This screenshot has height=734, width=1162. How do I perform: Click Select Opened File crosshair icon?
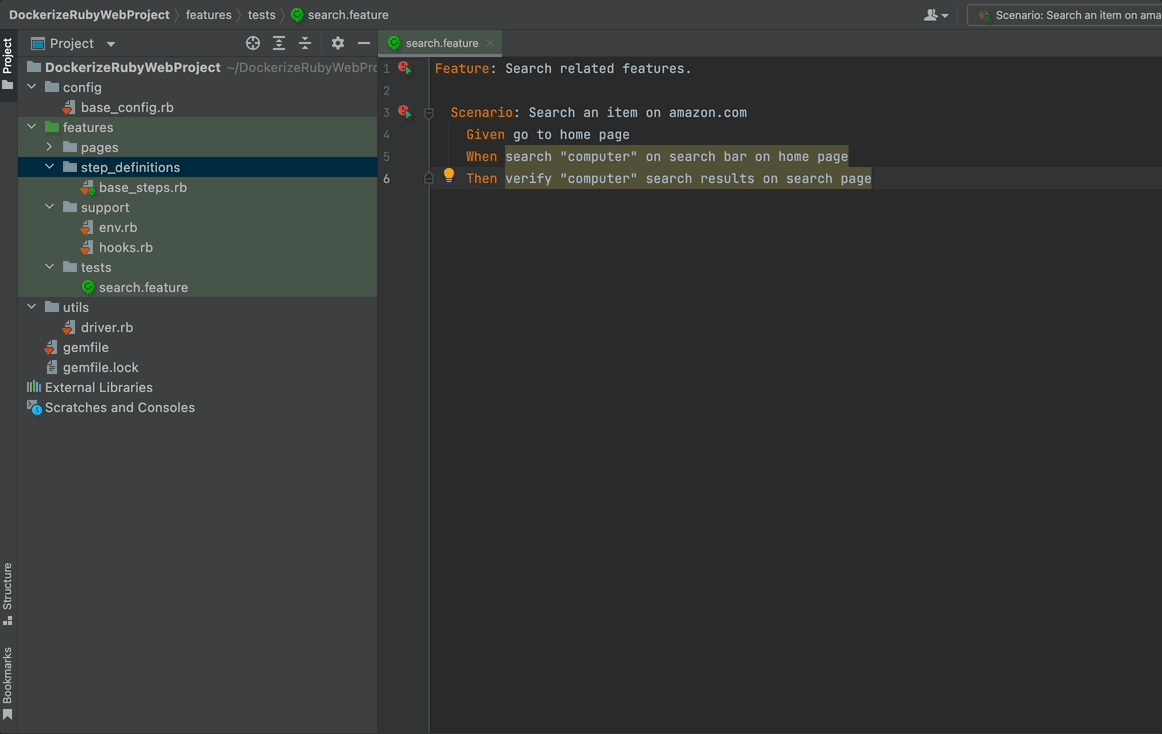click(x=252, y=43)
